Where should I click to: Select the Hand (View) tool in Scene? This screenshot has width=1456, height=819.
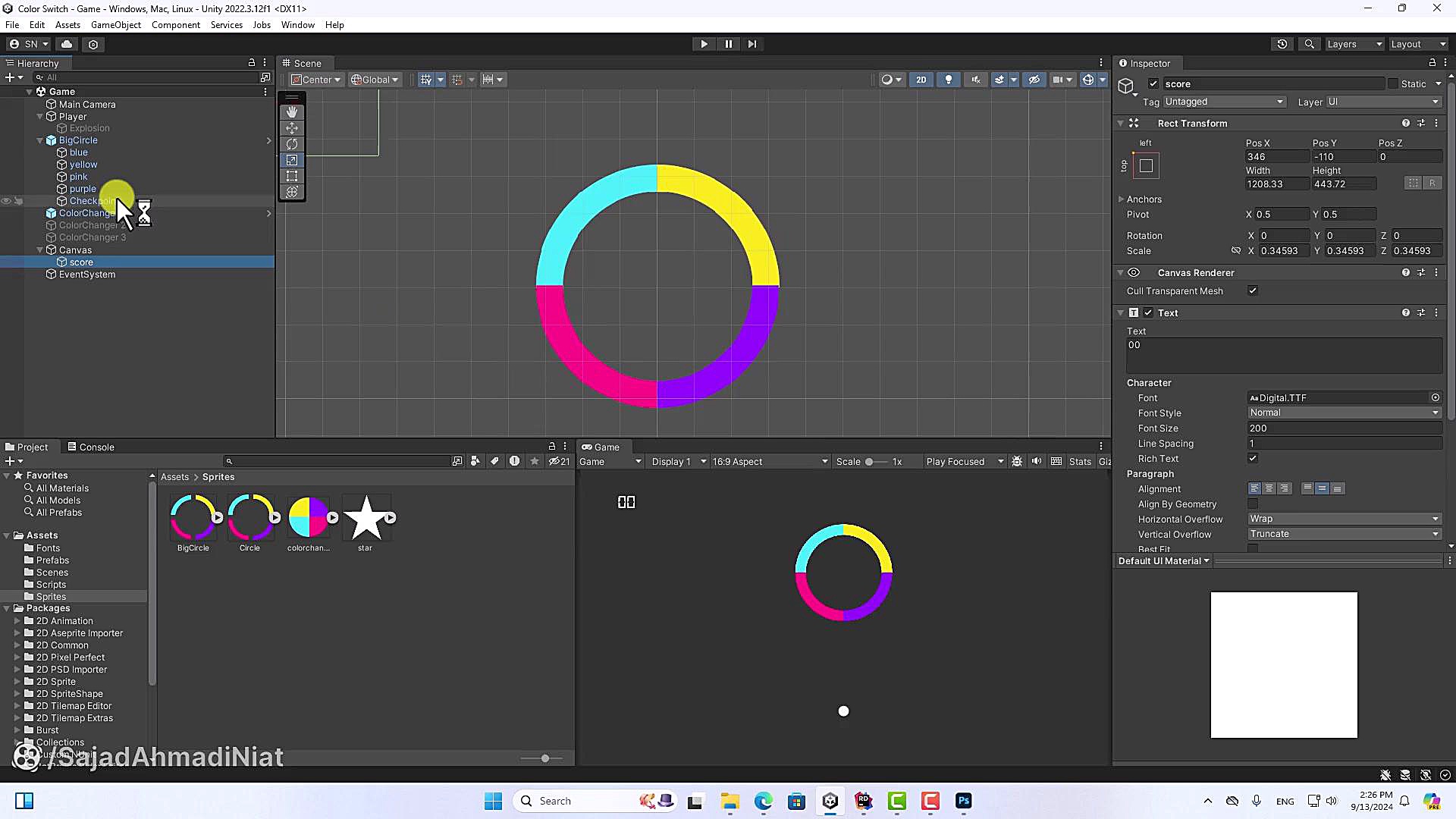292,112
